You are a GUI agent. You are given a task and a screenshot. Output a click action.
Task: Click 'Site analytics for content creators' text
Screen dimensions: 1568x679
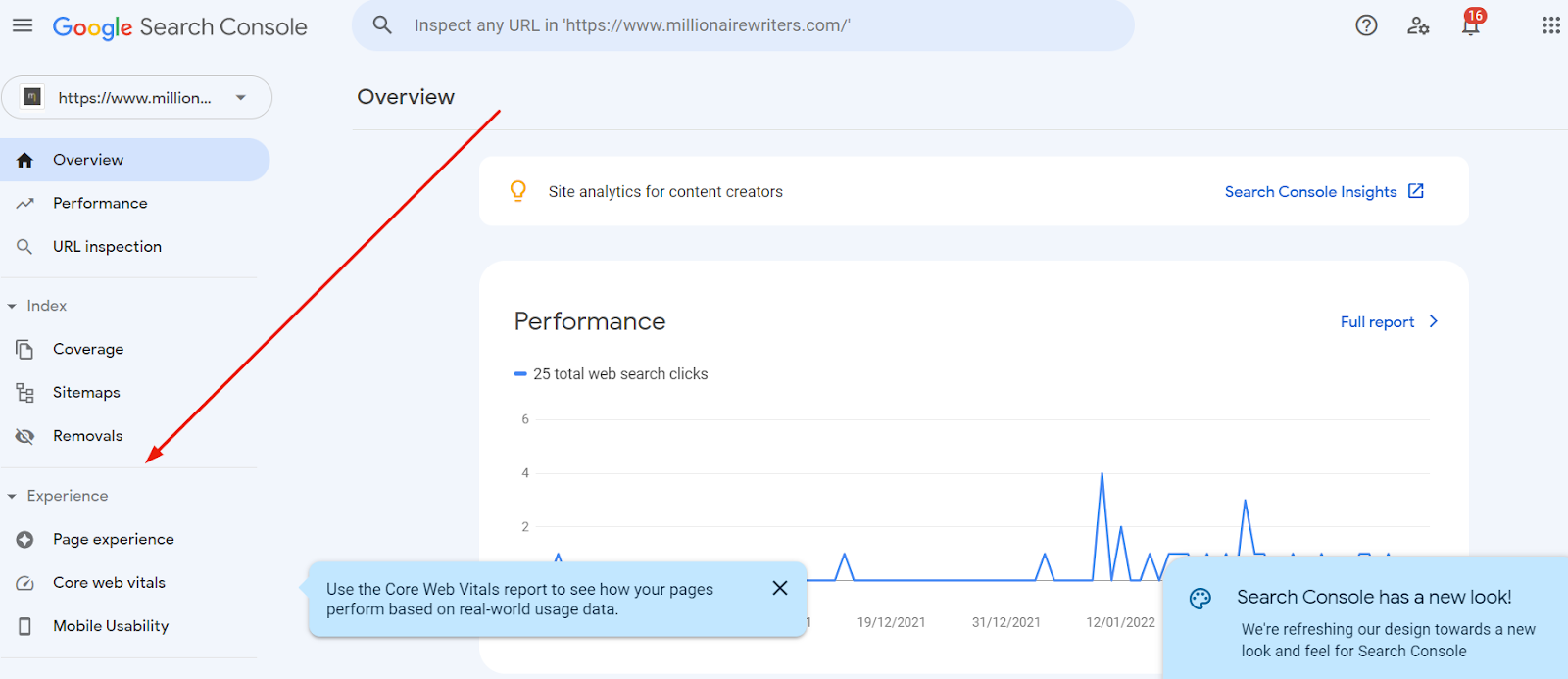pos(665,192)
